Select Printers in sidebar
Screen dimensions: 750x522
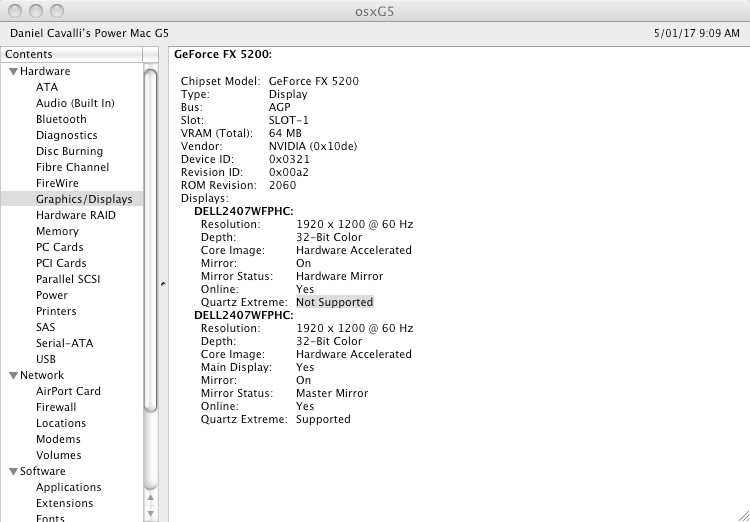(x=56, y=311)
